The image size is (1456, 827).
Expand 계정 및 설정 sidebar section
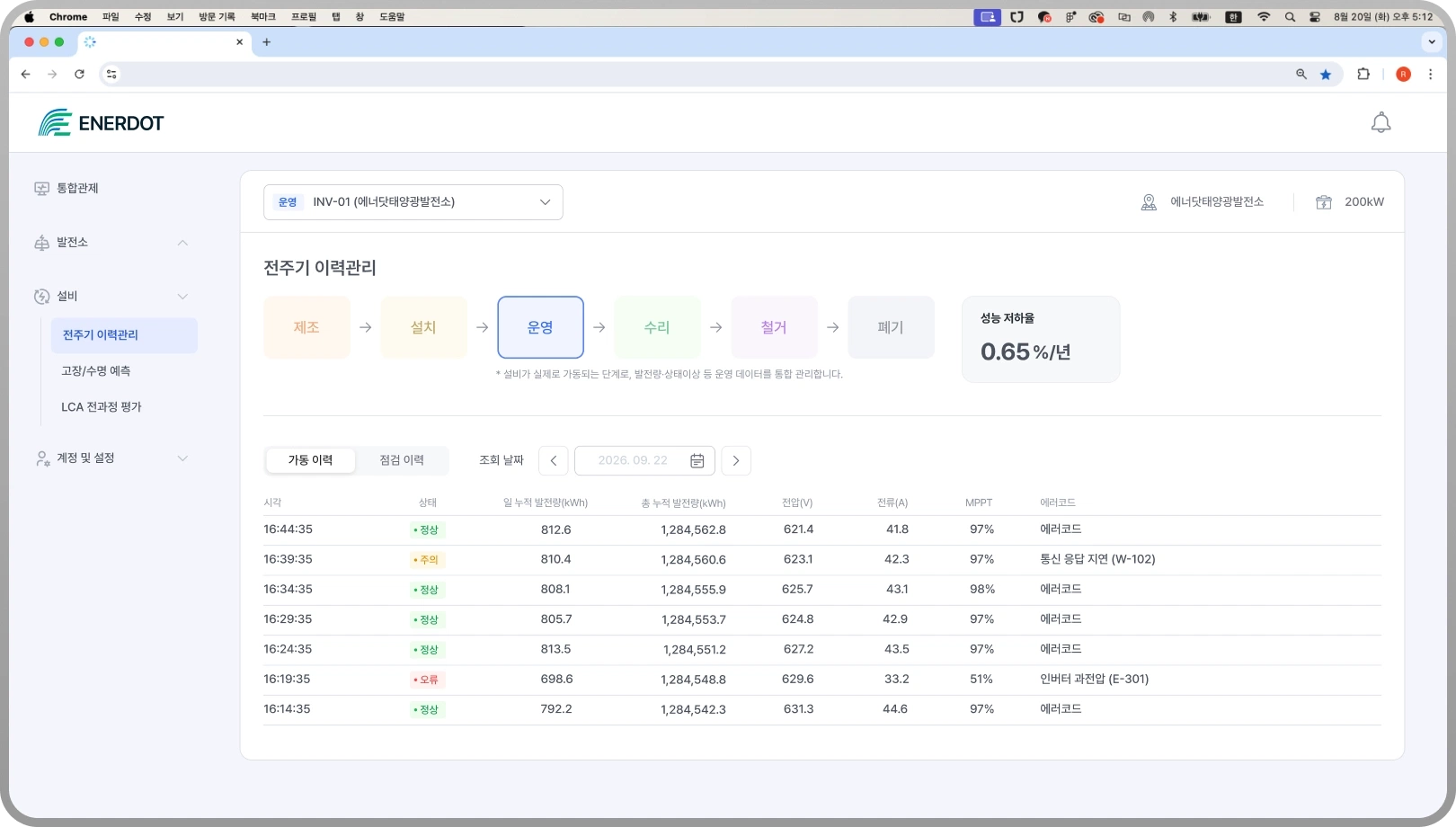coord(182,458)
